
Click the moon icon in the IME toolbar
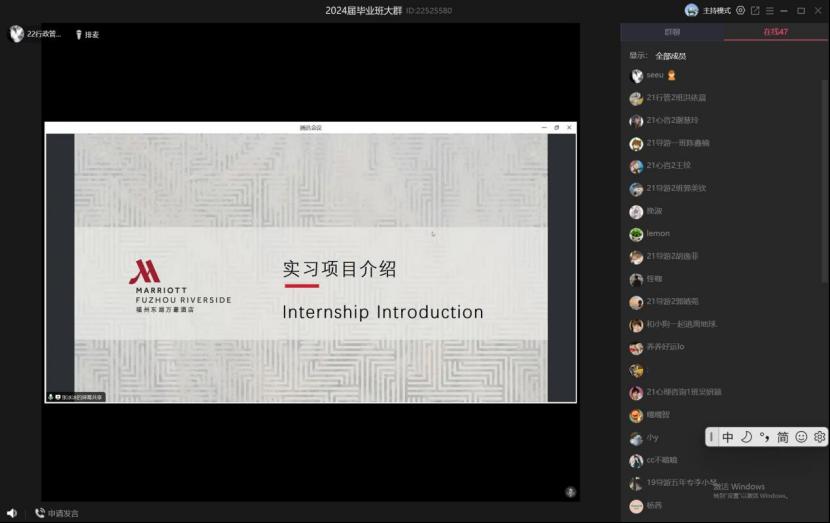[746, 437]
